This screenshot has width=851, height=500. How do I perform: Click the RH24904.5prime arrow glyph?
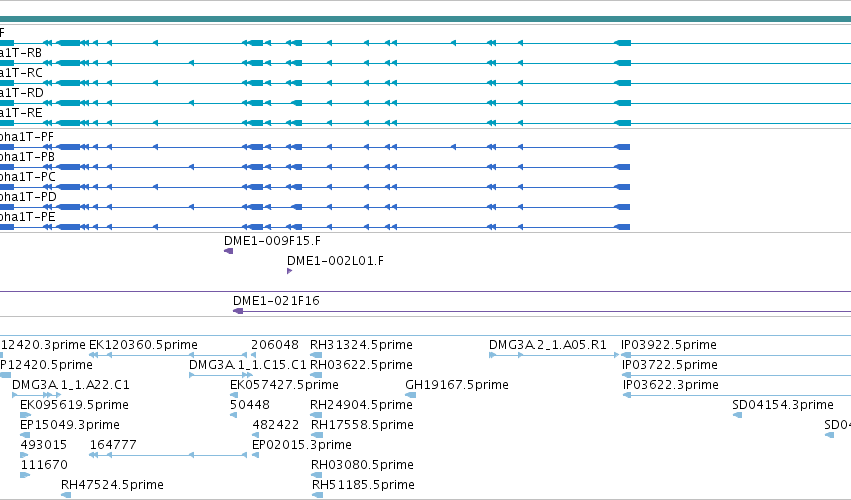point(316,415)
